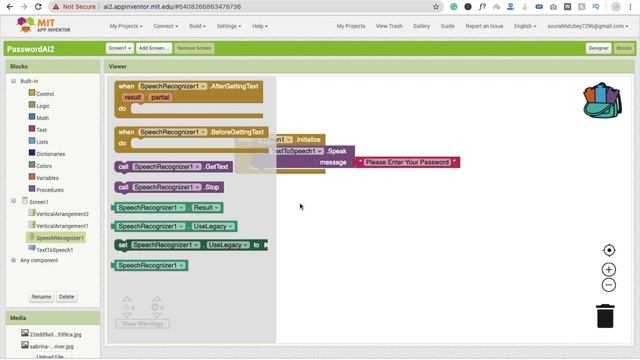640x360 pixels.
Task: Select the Dictionaries blocks icon
Action: click(x=32, y=153)
